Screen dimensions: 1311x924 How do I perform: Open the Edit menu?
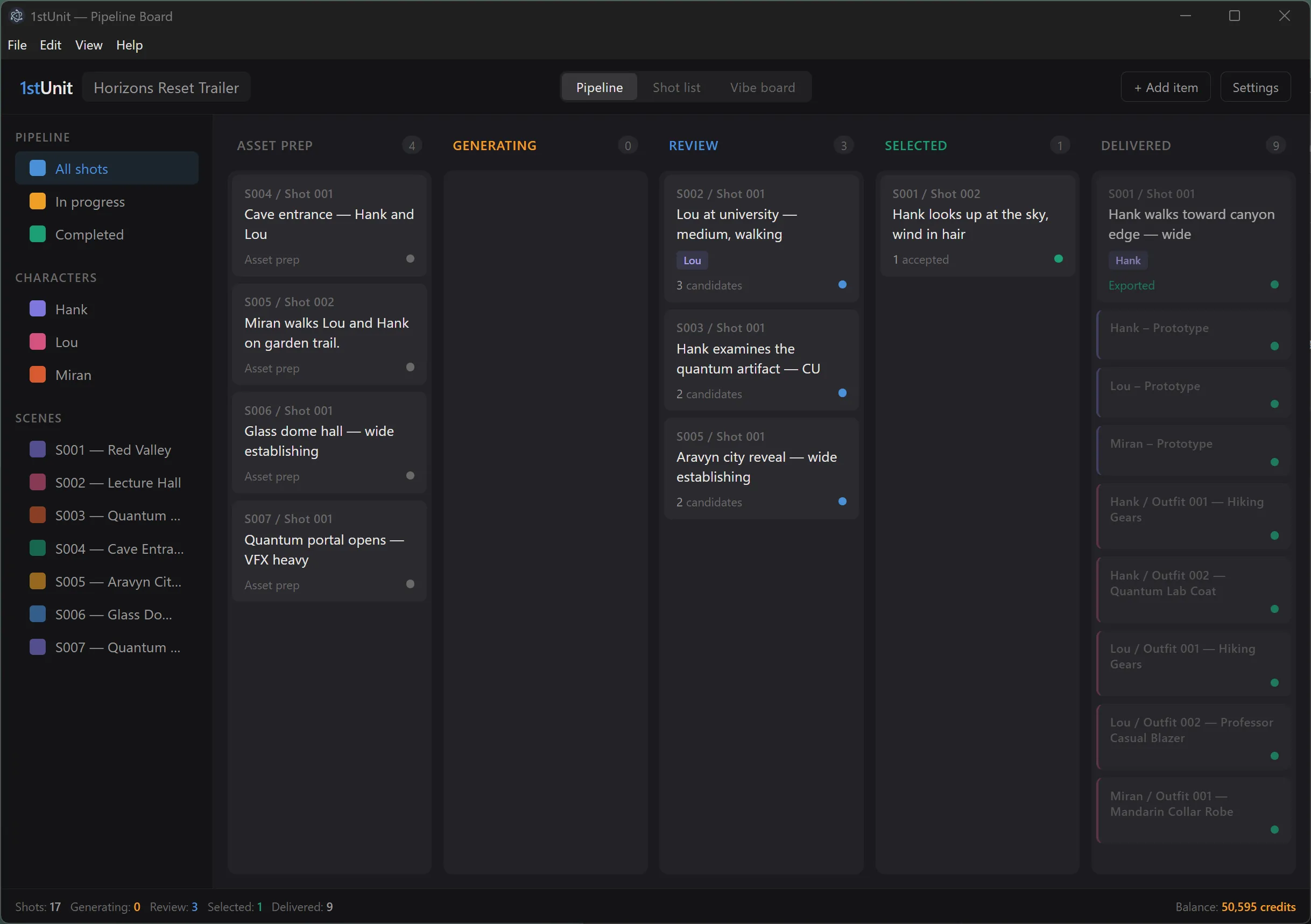tap(50, 45)
